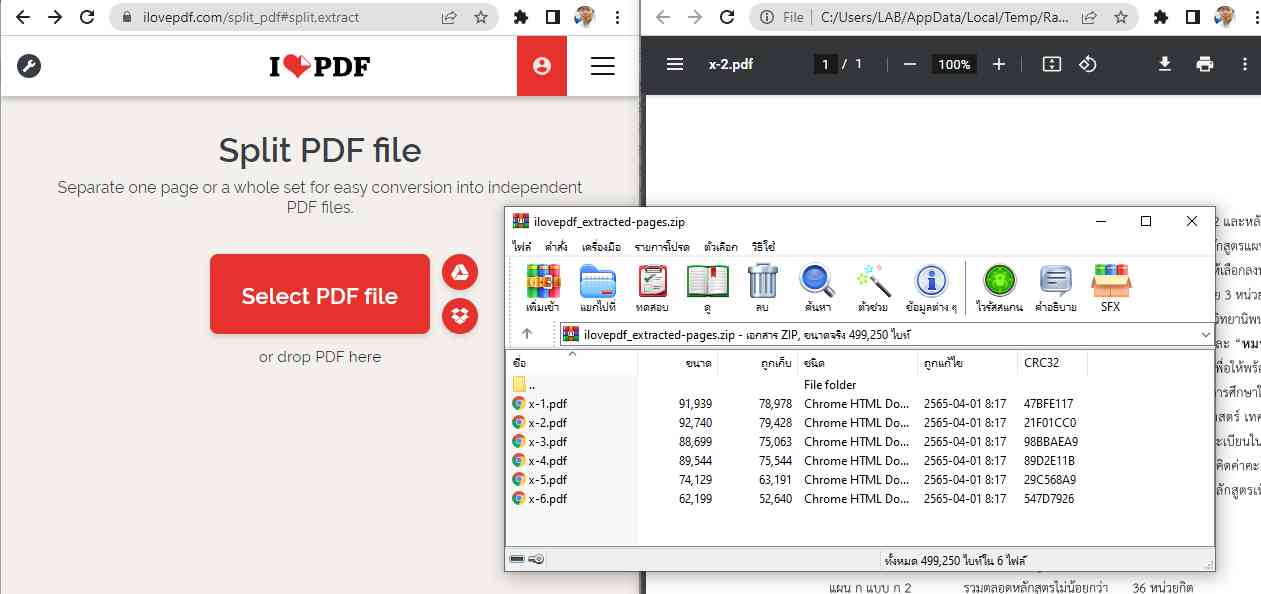This screenshot has height=594, width=1261.
Task: Open the iLovePDF hamburger menu
Action: point(602,66)
